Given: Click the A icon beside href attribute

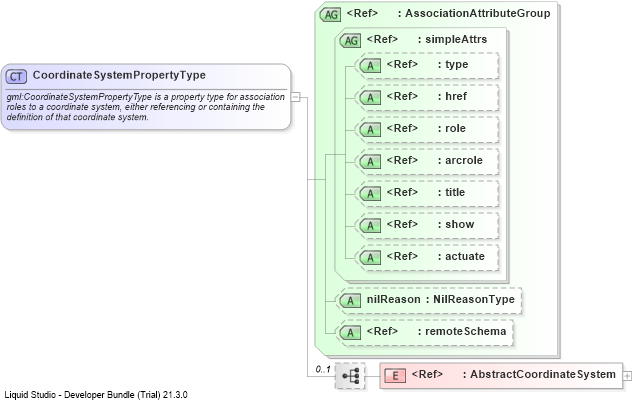Looking at the screenshot, I should pos(370,97).
